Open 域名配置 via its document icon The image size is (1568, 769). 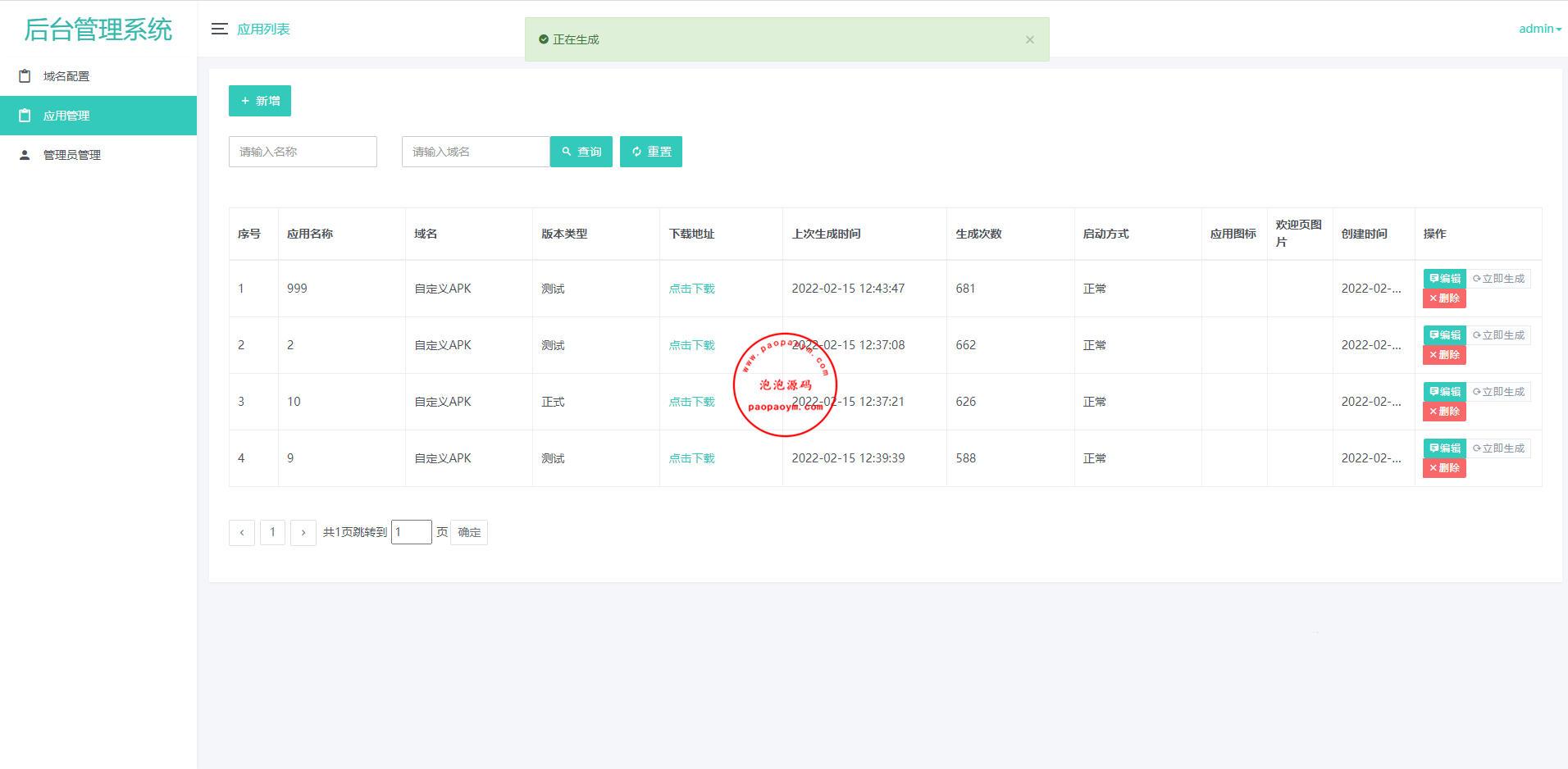click(25, 75)
